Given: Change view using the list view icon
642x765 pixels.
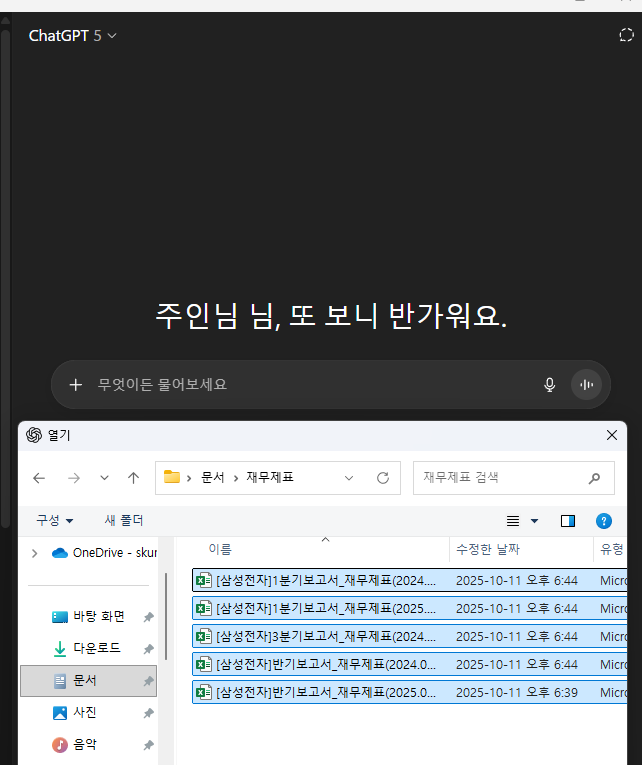Looking at the screenshot, I should pyautogui.click(x=513, y=521).
